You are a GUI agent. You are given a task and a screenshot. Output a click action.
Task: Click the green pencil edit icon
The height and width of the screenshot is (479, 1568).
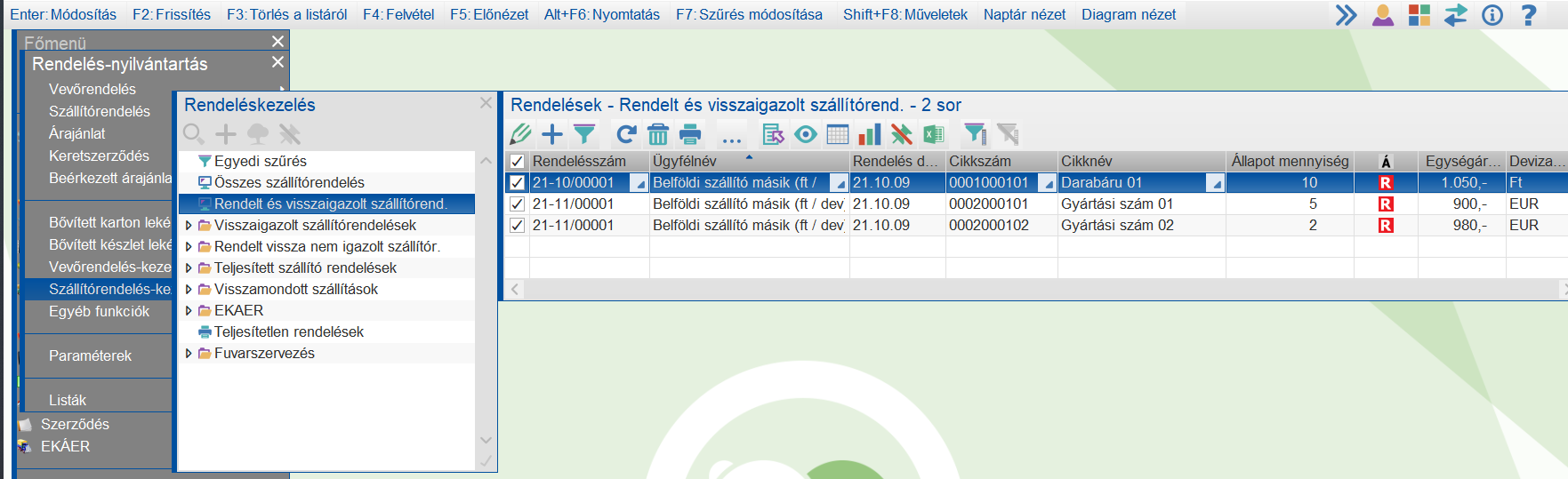[521, 134]
